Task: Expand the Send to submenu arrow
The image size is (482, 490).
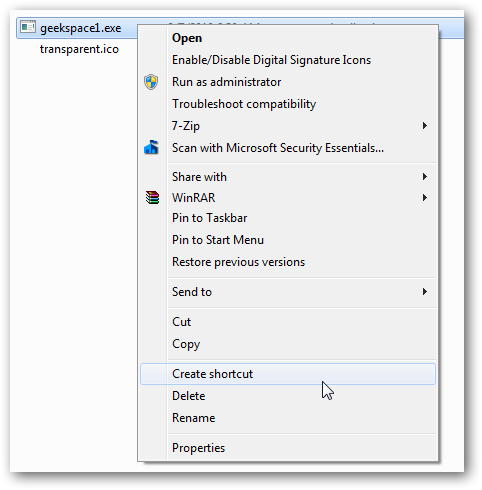Action: tap(424, 292)
